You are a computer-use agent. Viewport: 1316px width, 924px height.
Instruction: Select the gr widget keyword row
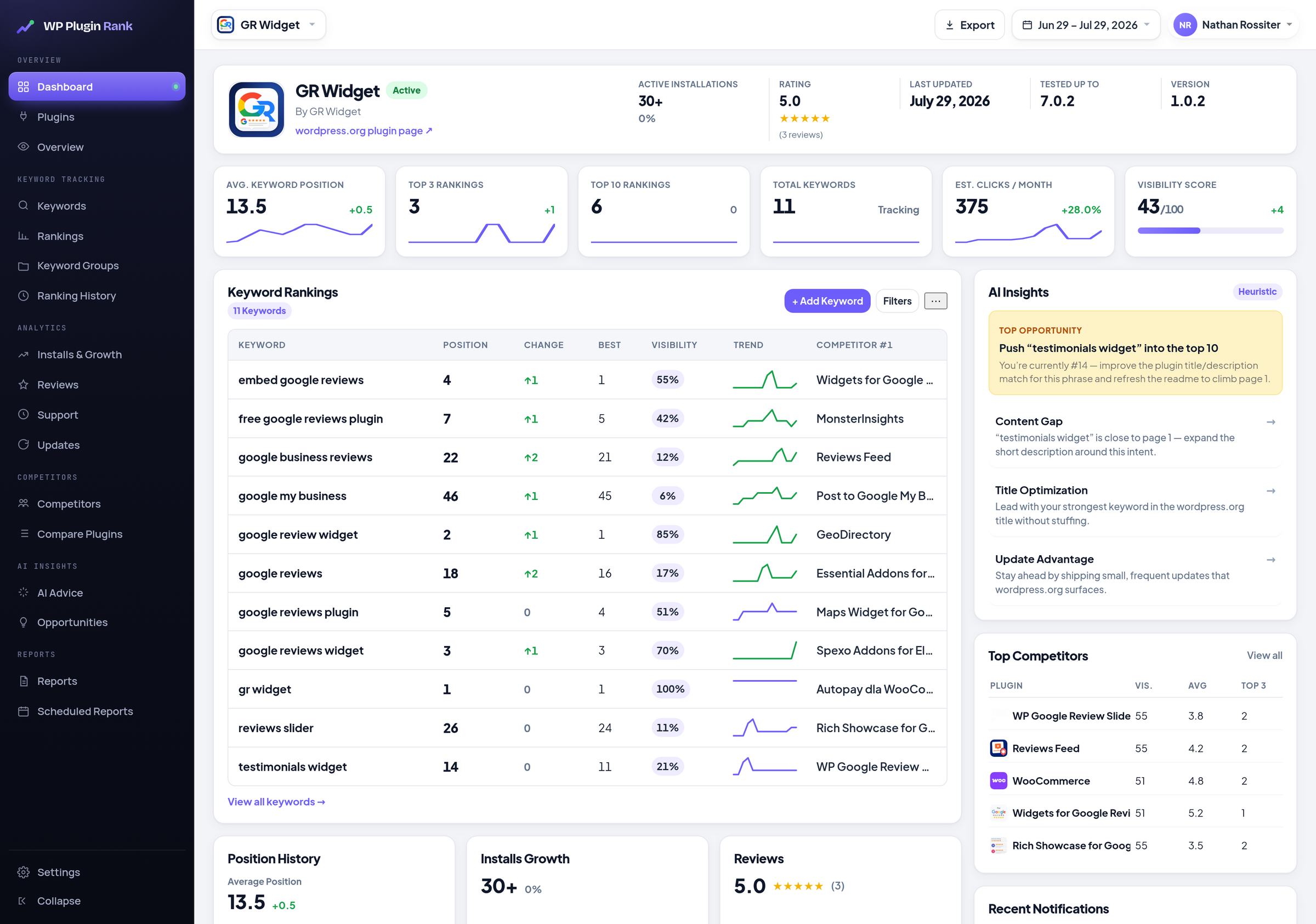587,689
